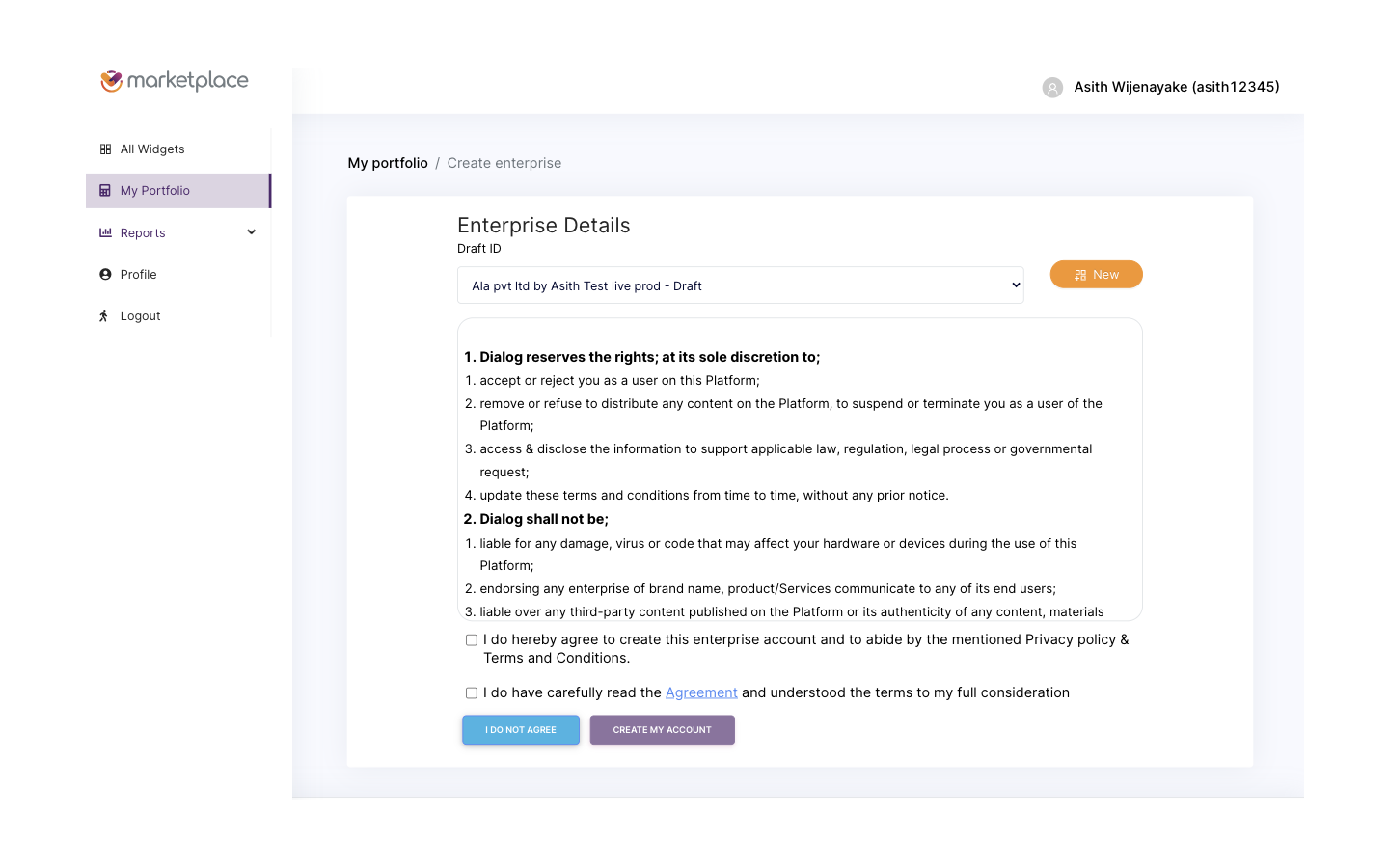
Task: Click heading 'Dialog shall not be;'
Action: click(544, 519)
